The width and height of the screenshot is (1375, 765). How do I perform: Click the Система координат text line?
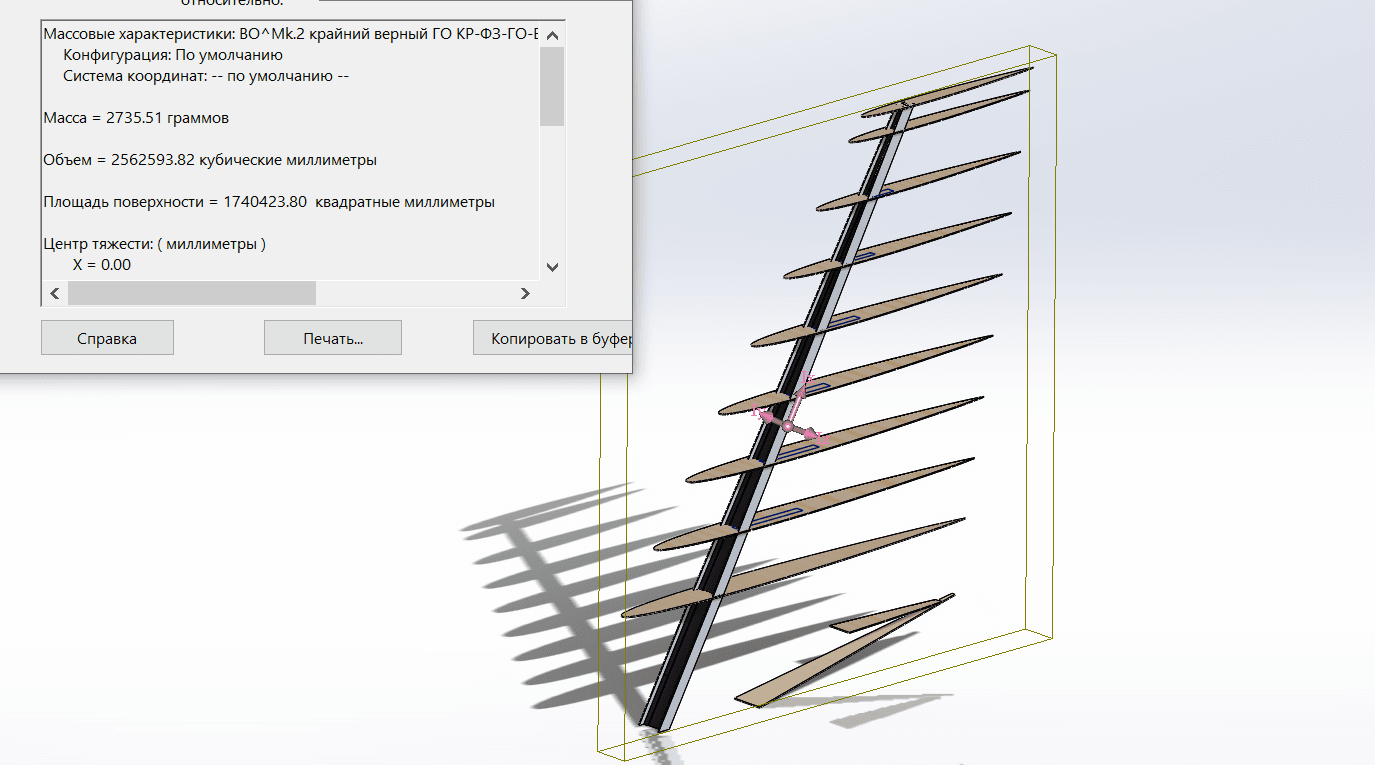coord(205,76)
